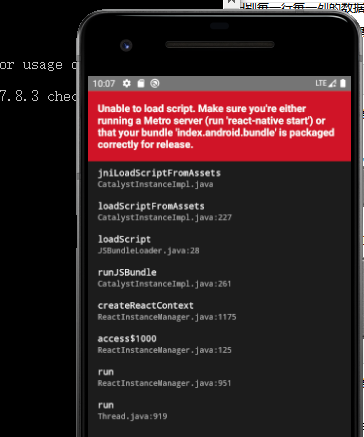
Task: Select the loadScriptFromAssets stack frame
Action: point(219,211)
